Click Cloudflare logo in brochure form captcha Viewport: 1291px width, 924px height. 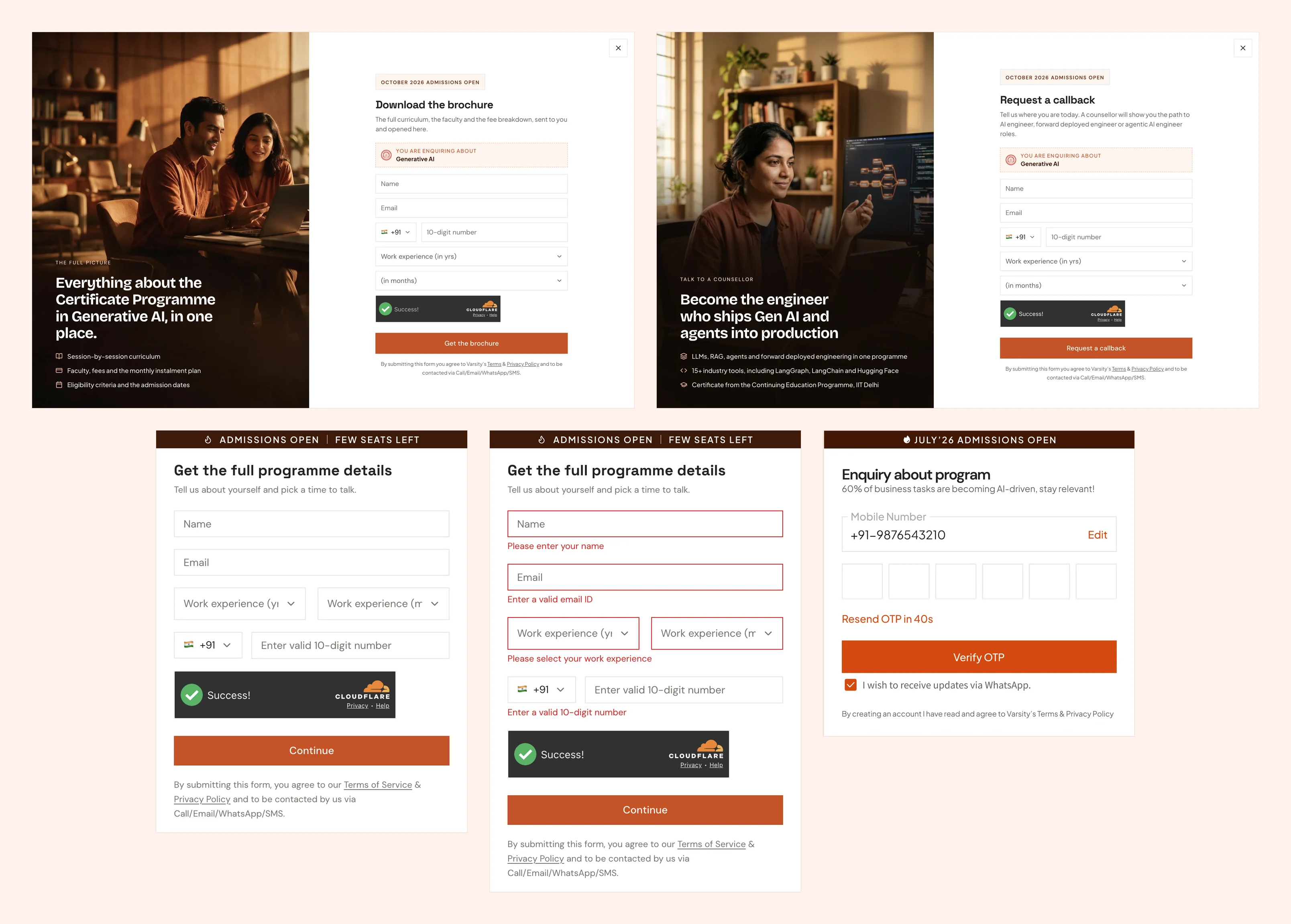483,306
